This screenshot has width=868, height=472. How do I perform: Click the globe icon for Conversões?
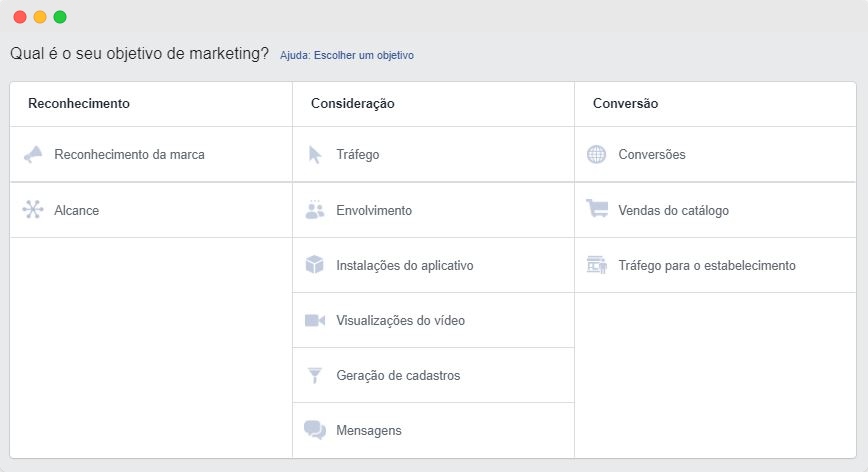pos(596,154)
